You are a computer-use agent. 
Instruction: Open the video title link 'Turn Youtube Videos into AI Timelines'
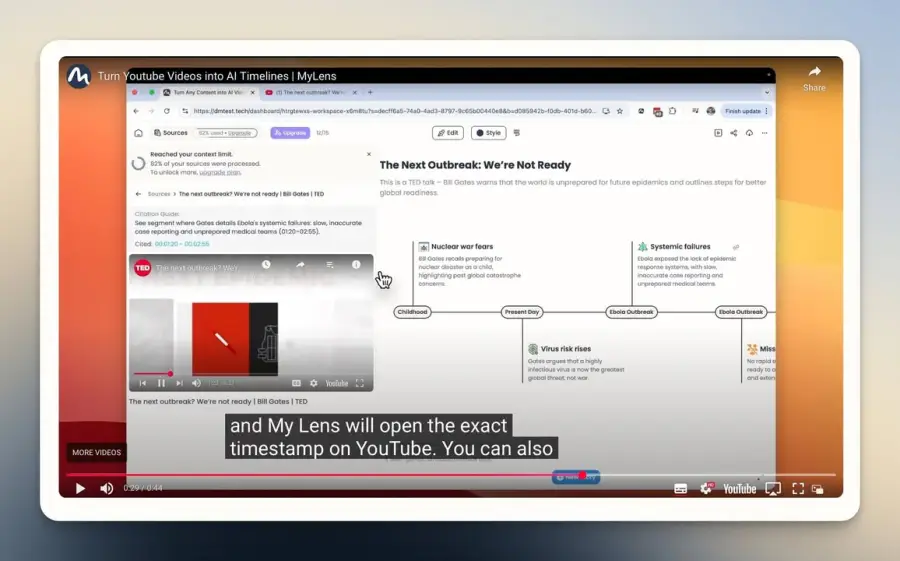click(217, 76)
